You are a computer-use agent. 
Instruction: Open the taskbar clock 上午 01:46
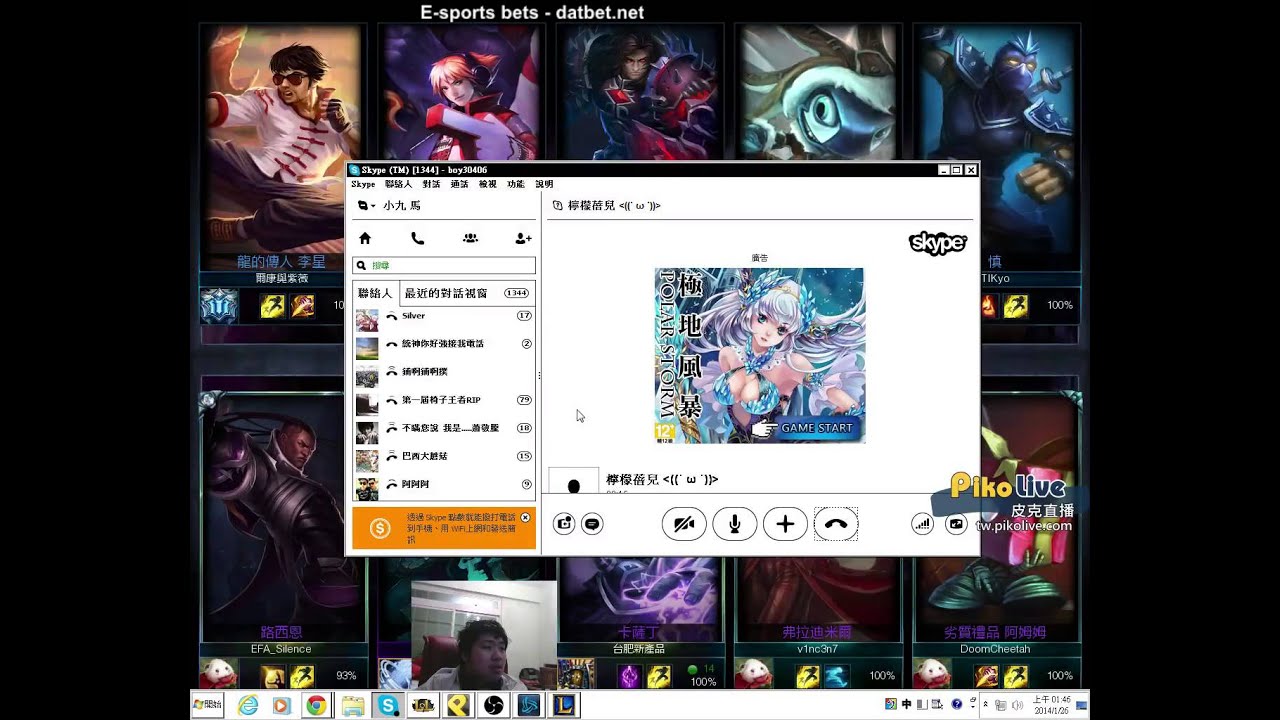(x=1050, y=705)
